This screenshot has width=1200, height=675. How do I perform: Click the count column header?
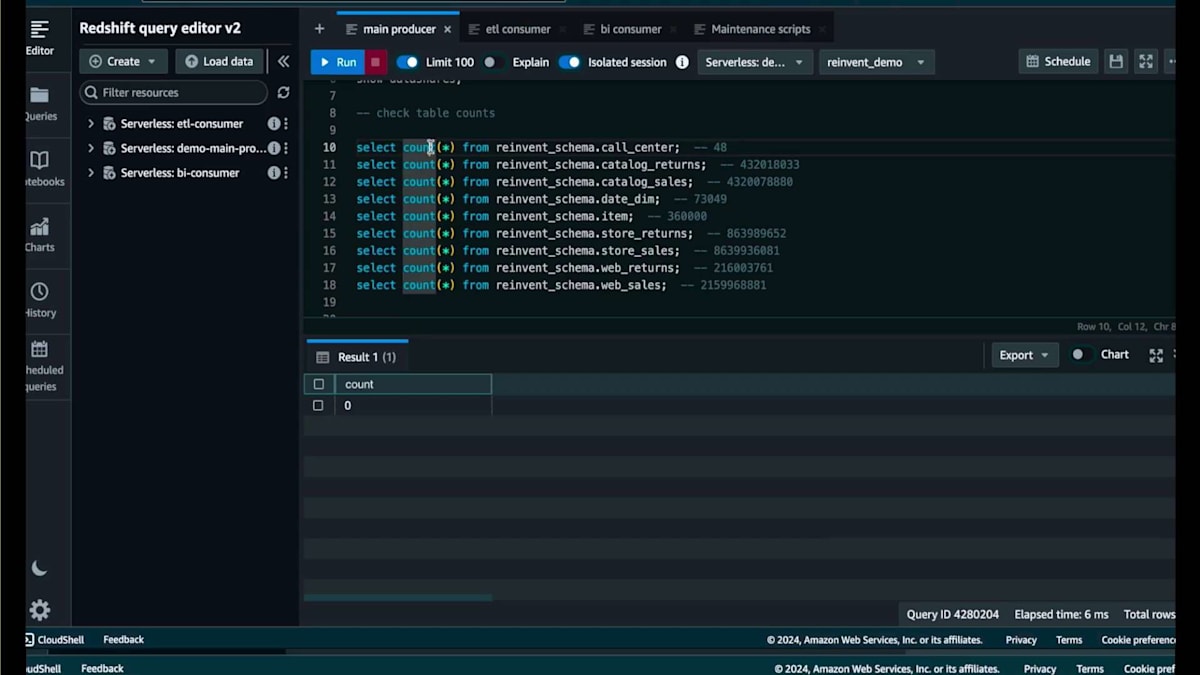pos(413,384)
